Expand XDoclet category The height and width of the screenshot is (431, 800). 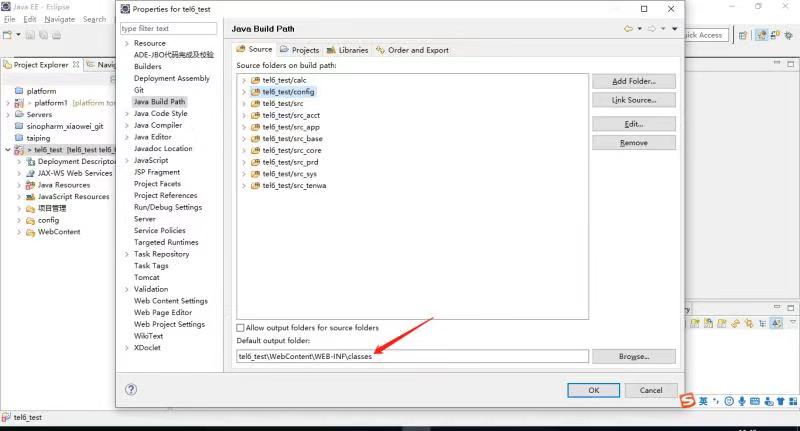(127, 348)
